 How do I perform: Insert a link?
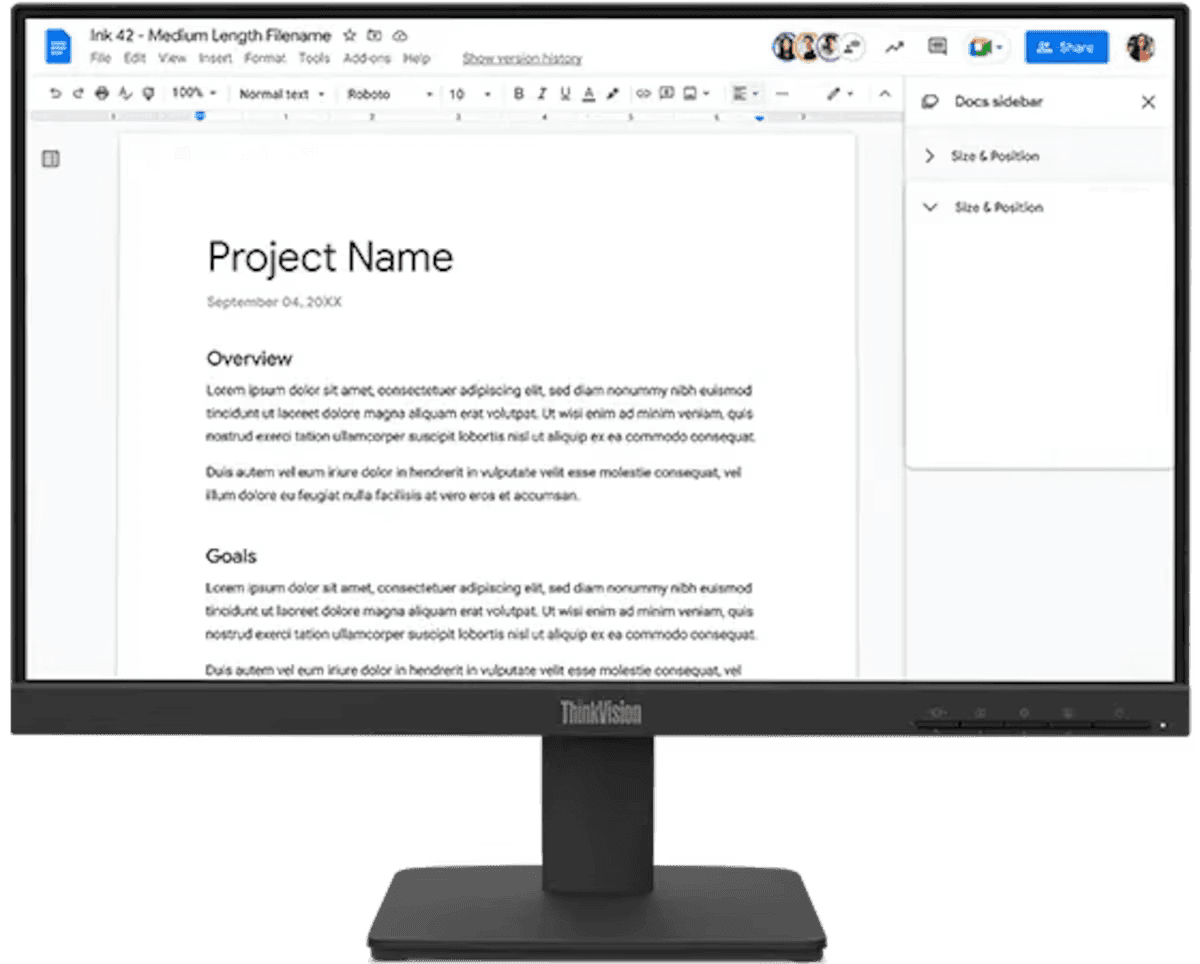643,93
